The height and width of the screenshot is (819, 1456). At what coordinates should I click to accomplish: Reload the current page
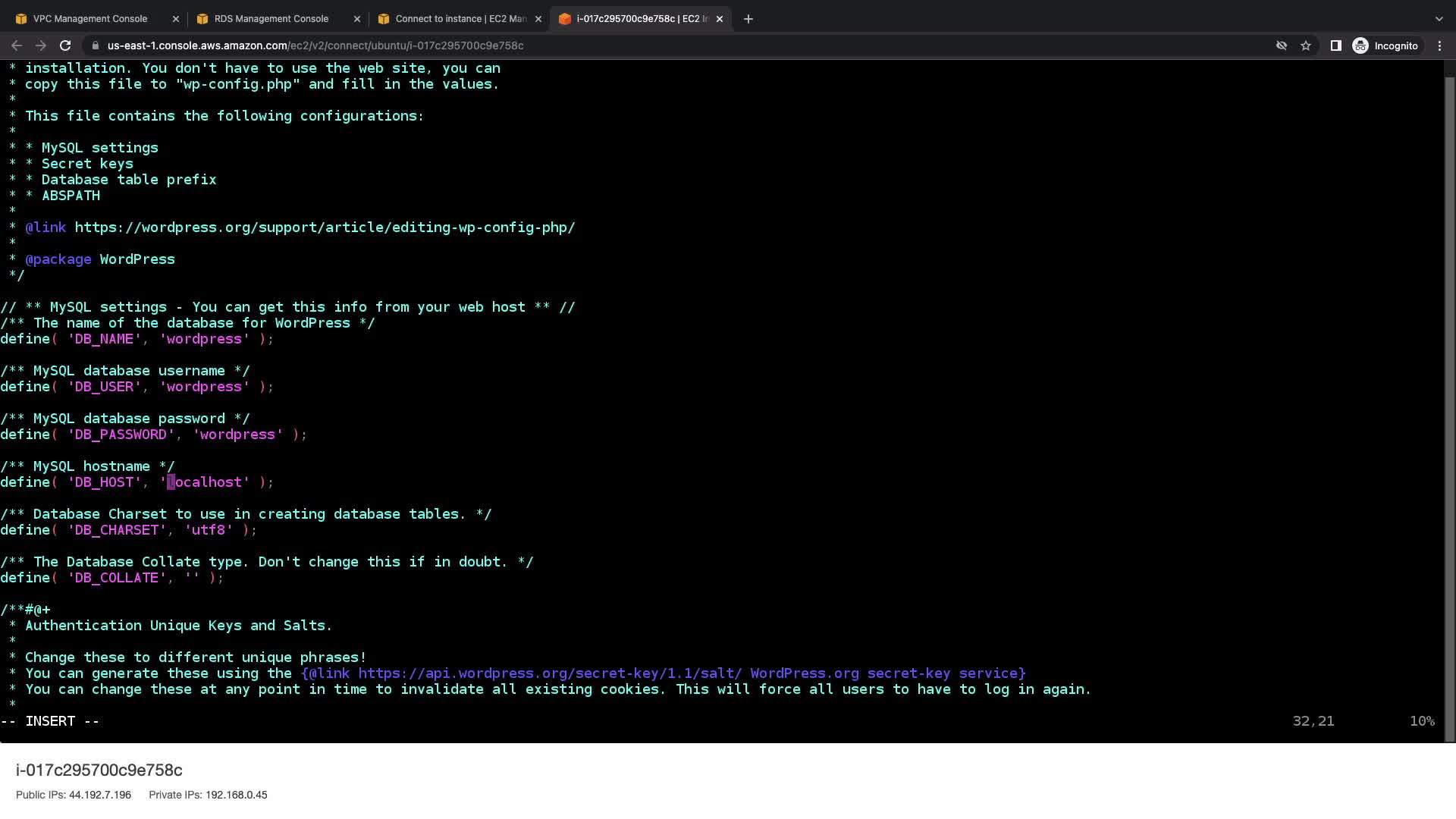[65, 45]
